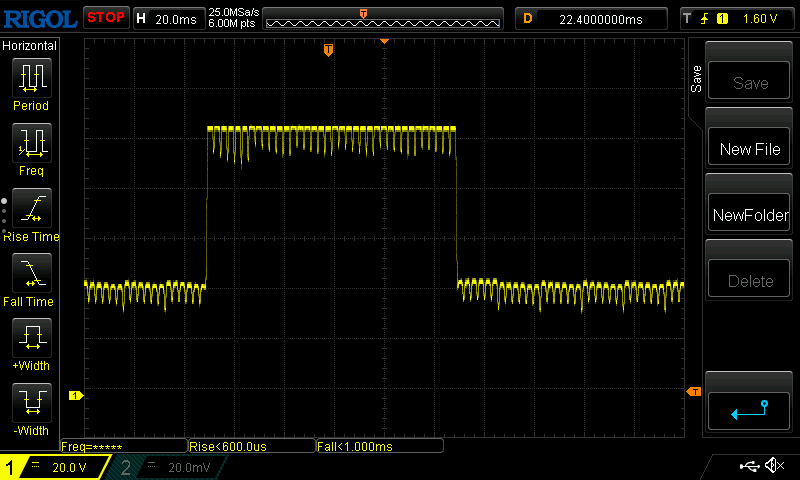
Task: Click the small orange trigger-point triangle at the top of the grid
Action: [x=384, y=41]
